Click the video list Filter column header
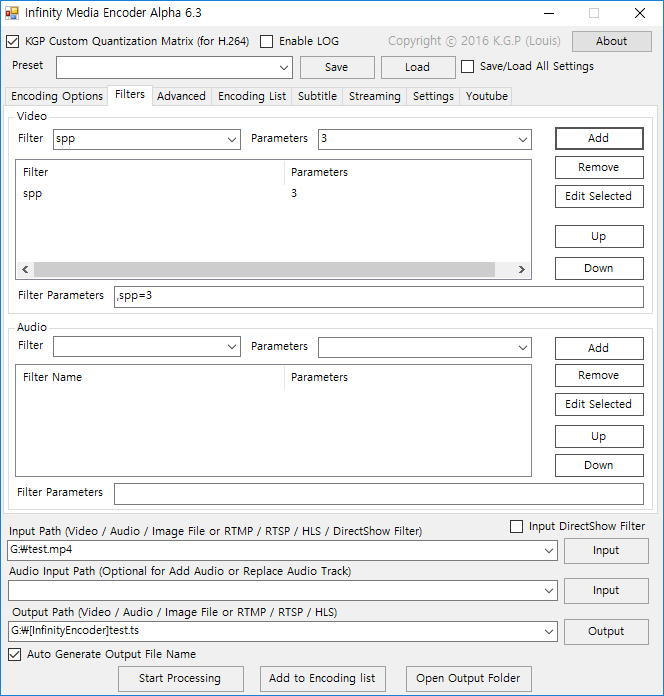664x696 pixels. (x=150, y=172)
